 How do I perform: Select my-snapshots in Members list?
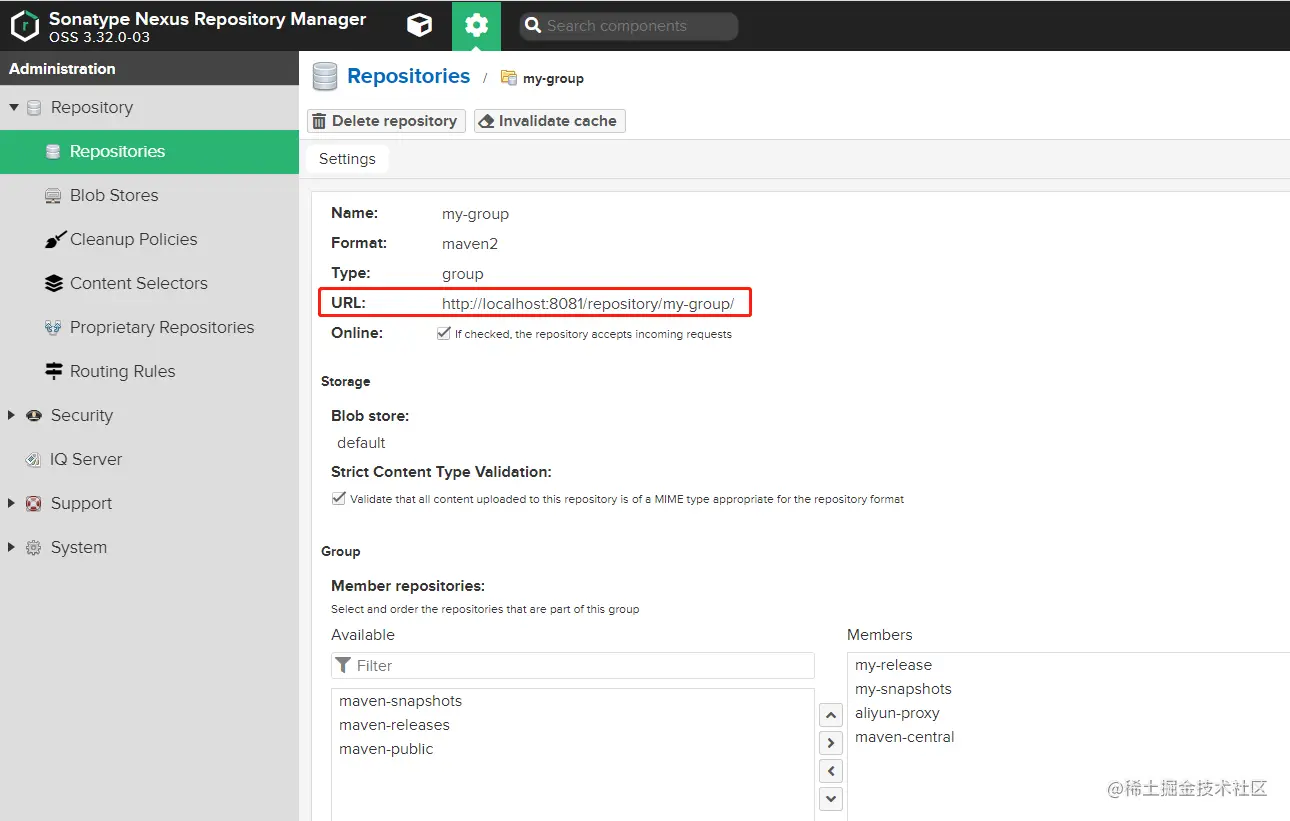(1068, 689)
